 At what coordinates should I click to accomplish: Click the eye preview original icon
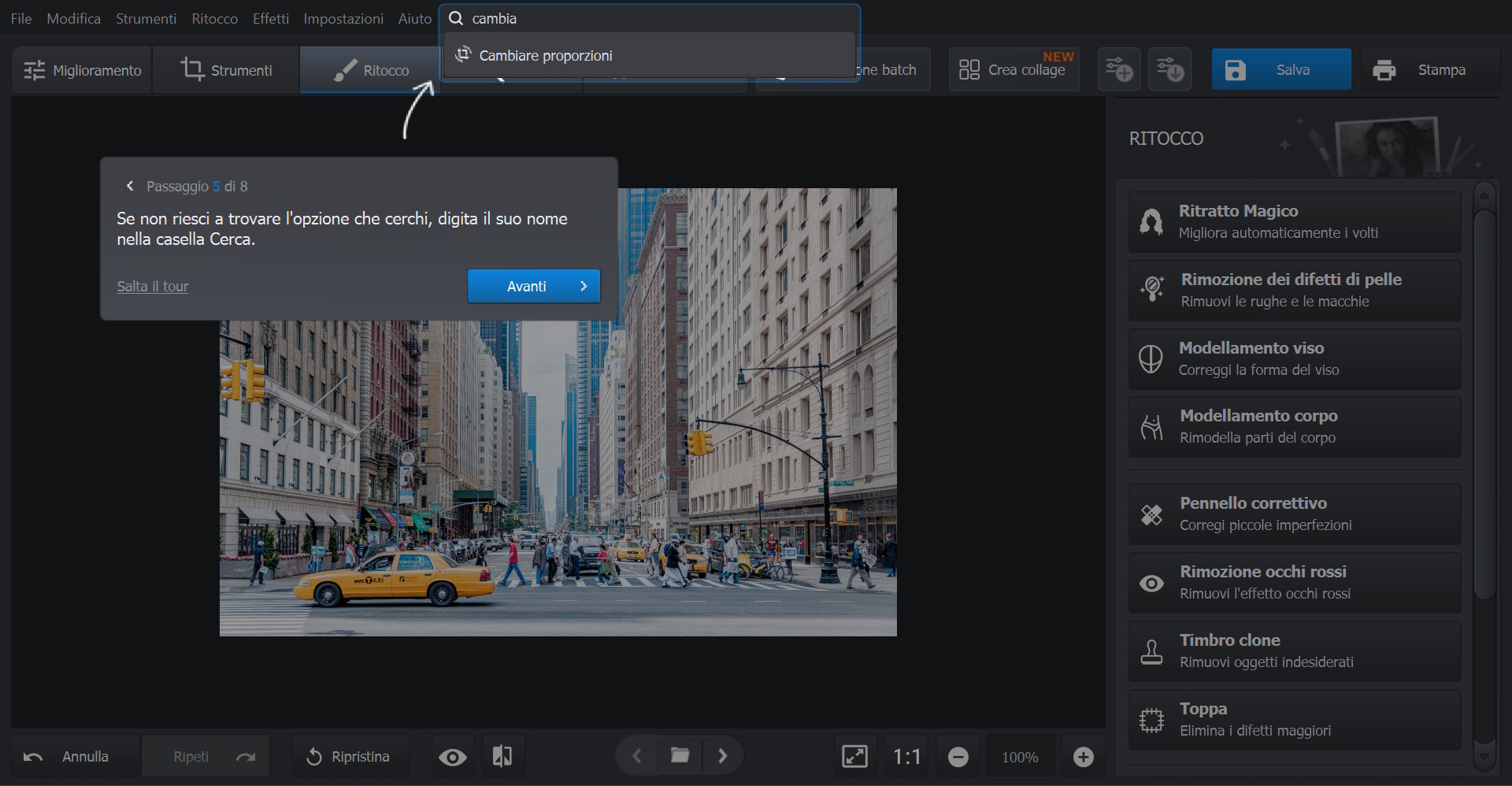[453, 757]
